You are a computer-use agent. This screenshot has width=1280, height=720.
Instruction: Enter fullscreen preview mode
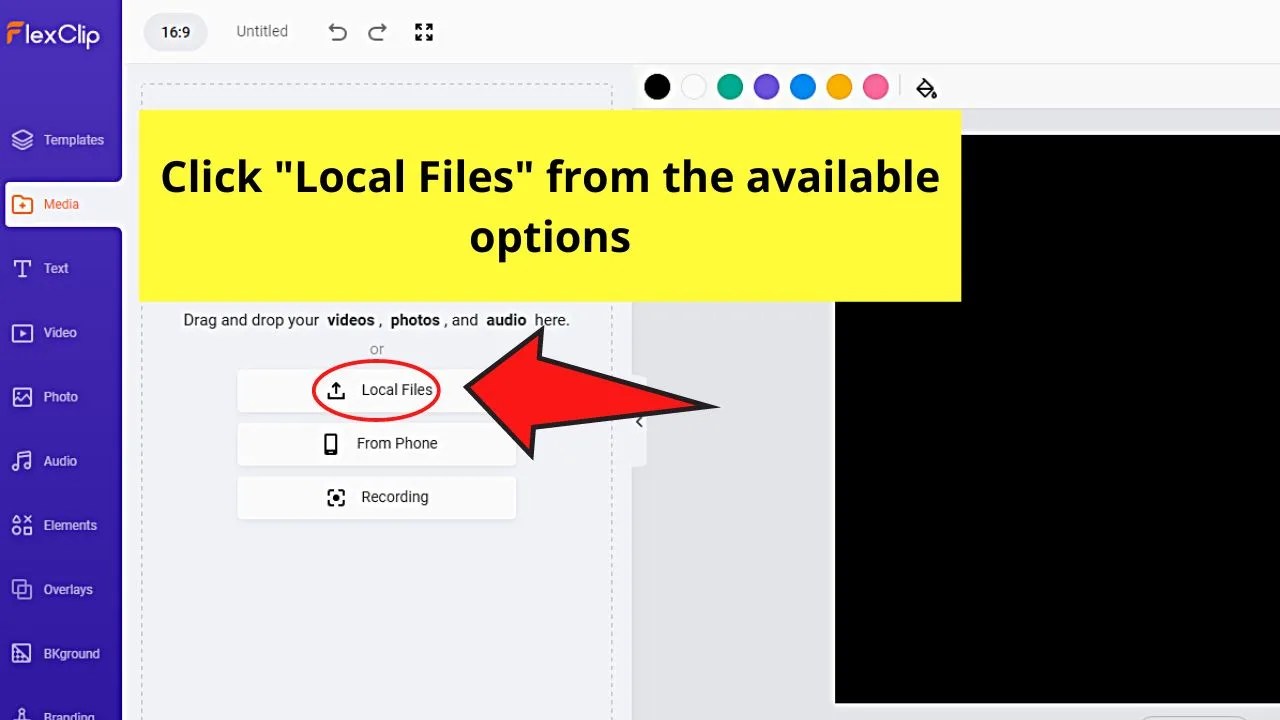click(x=423, y=31)
